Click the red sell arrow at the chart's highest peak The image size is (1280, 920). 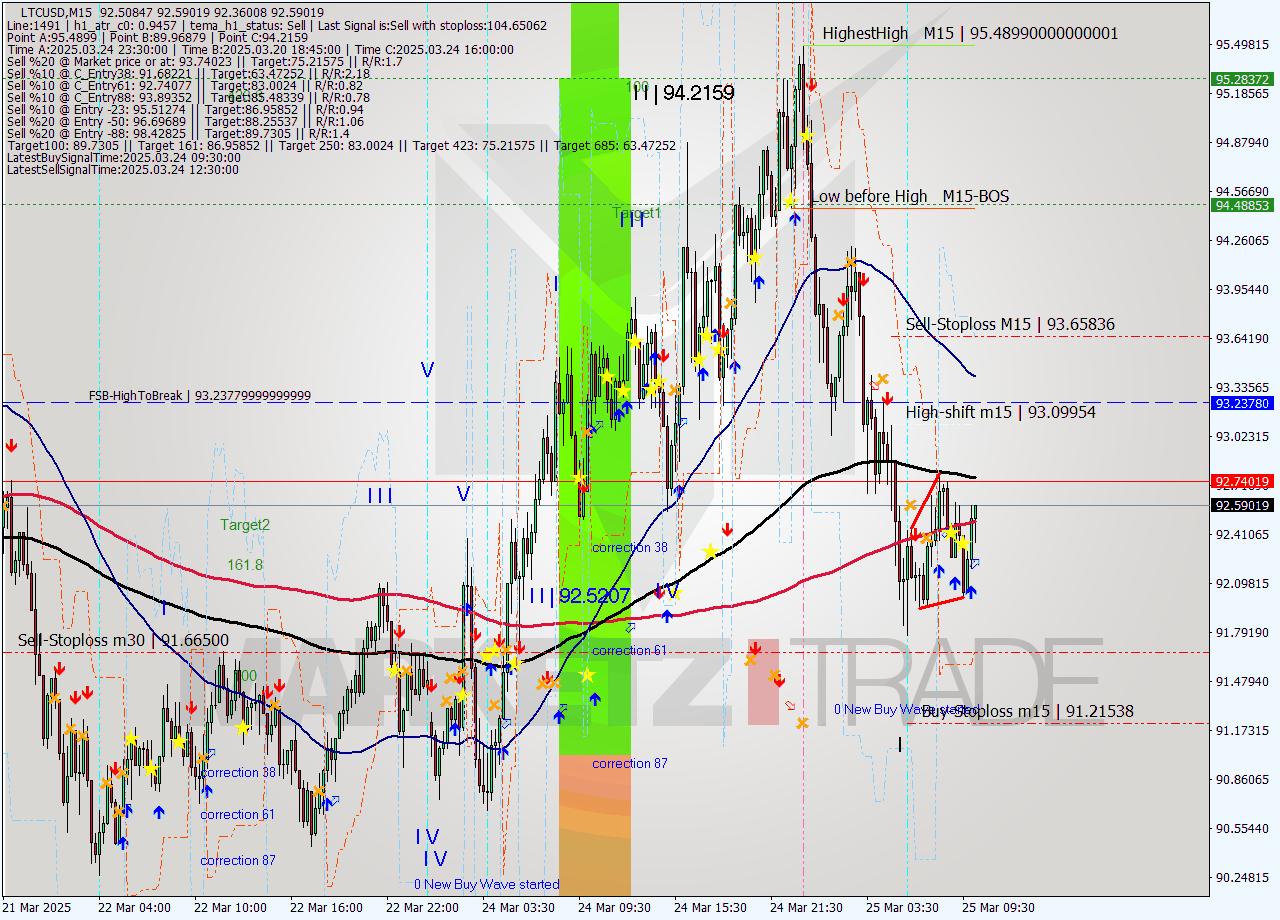tap(812, 84)
